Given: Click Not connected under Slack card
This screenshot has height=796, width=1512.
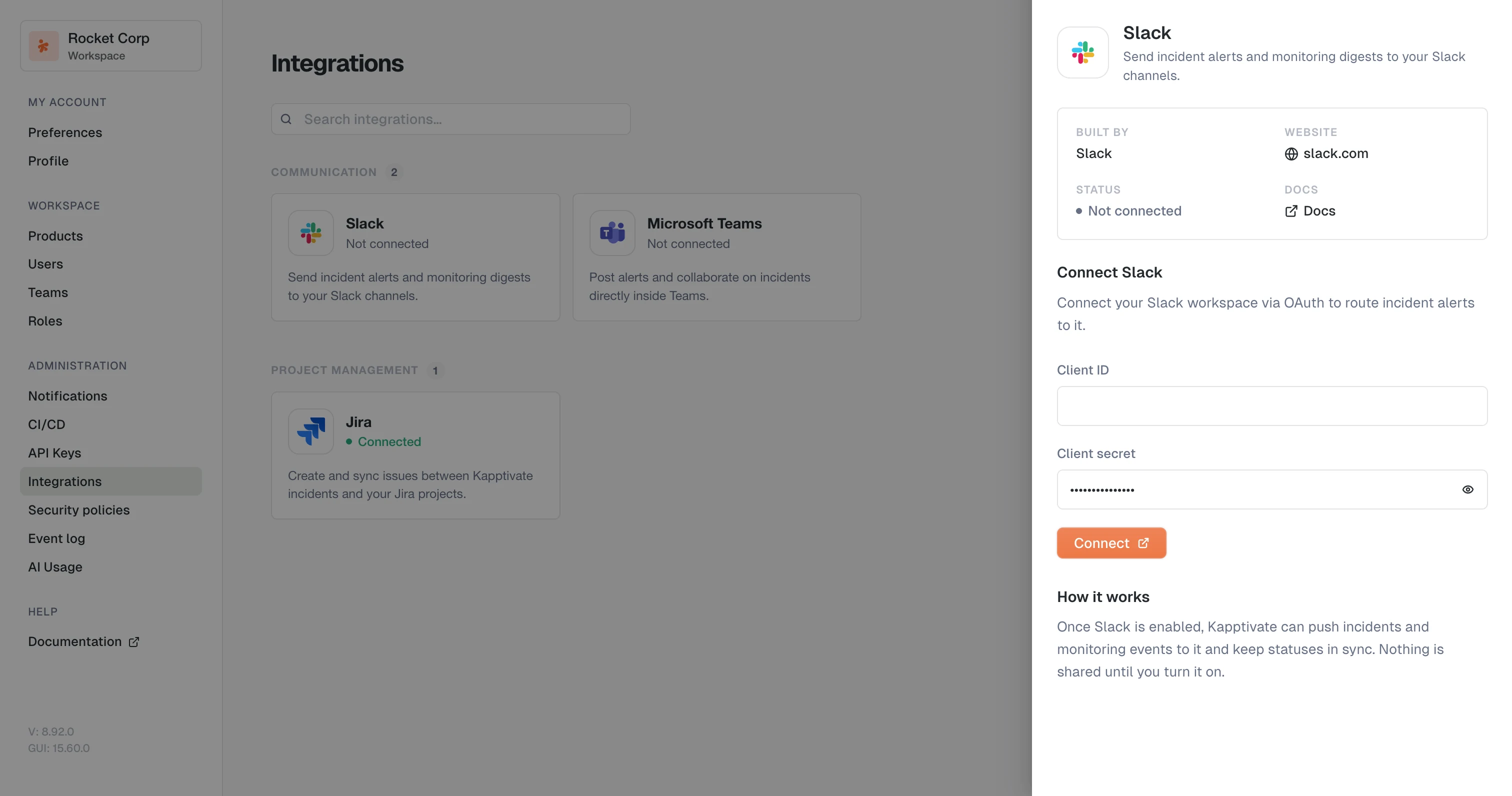Looking at the screenshot, I should (387, 243).
